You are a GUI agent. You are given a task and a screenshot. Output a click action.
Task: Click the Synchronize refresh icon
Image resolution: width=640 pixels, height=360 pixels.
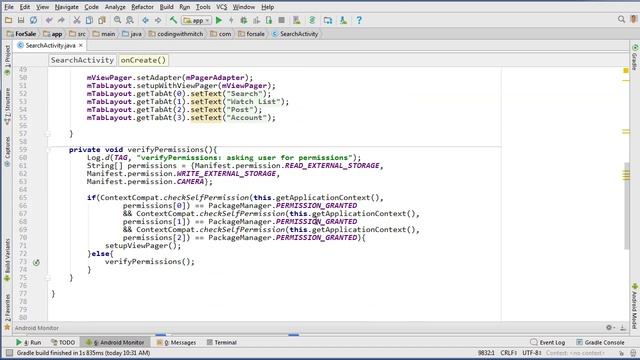click(x=33, y=20)
